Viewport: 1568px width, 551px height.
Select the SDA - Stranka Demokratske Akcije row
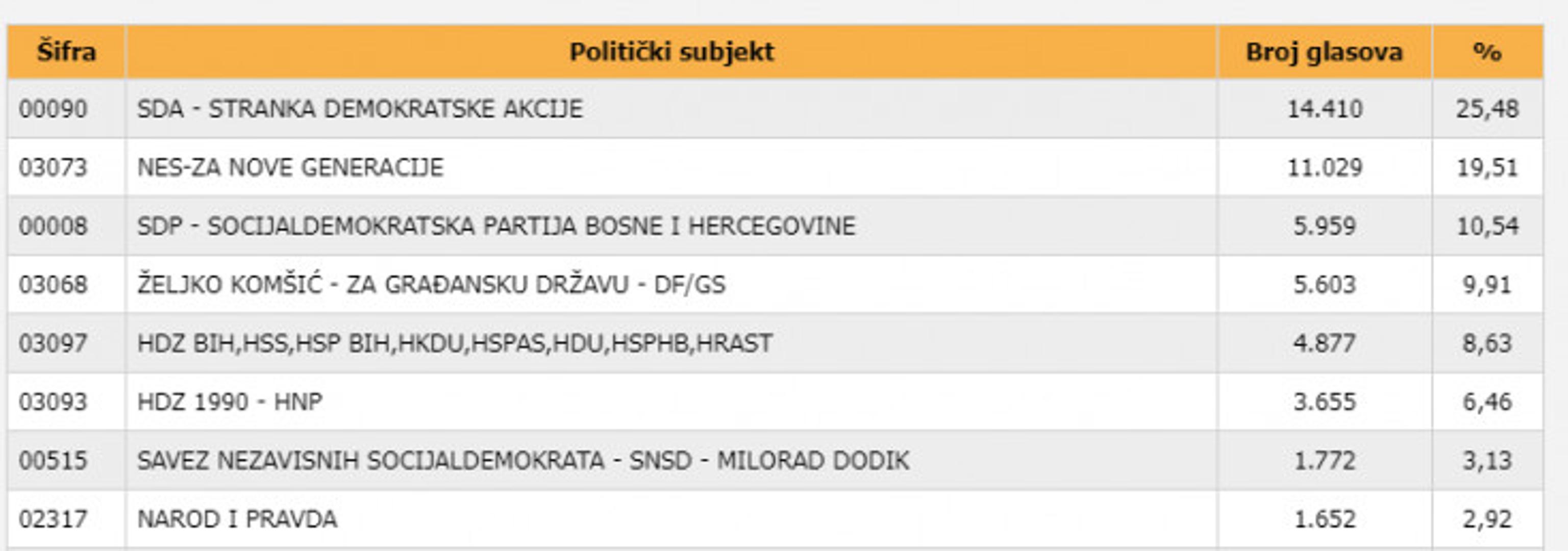tap(360, 109)
